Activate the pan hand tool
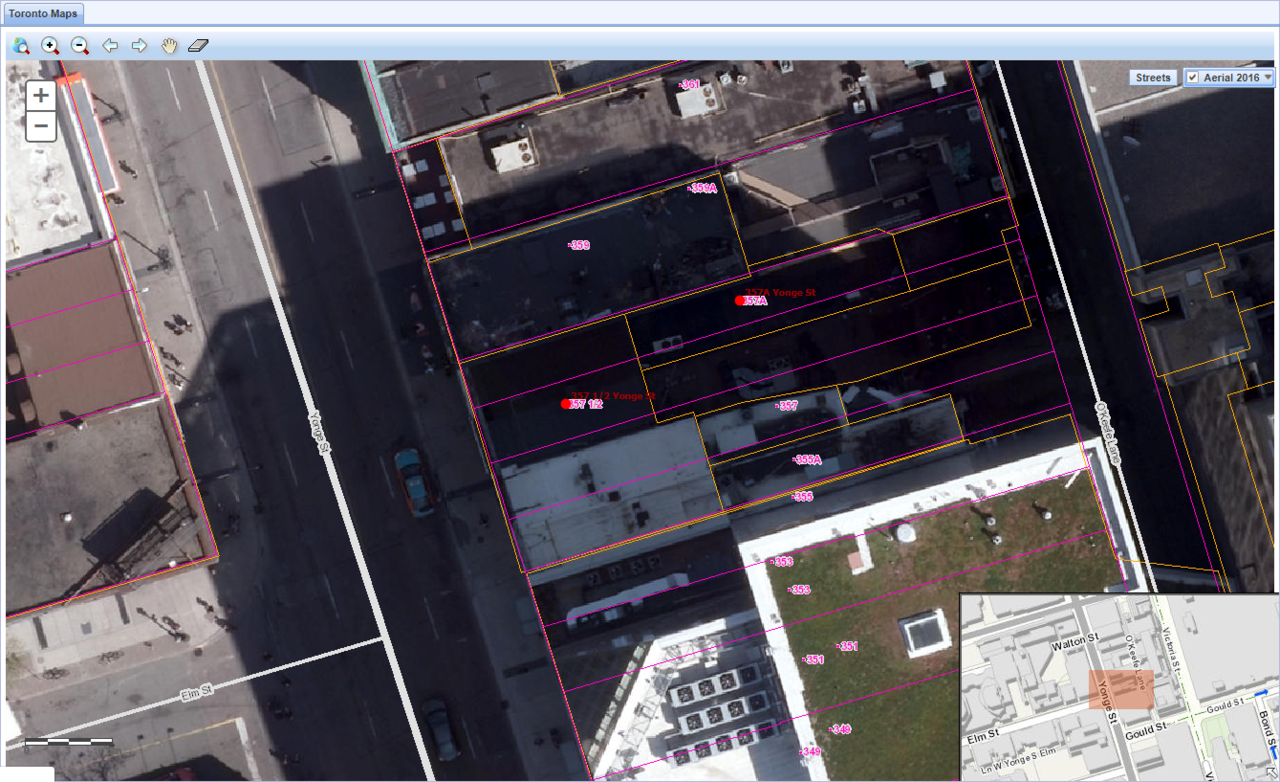The image size is (1280, 782). (169, 46)
